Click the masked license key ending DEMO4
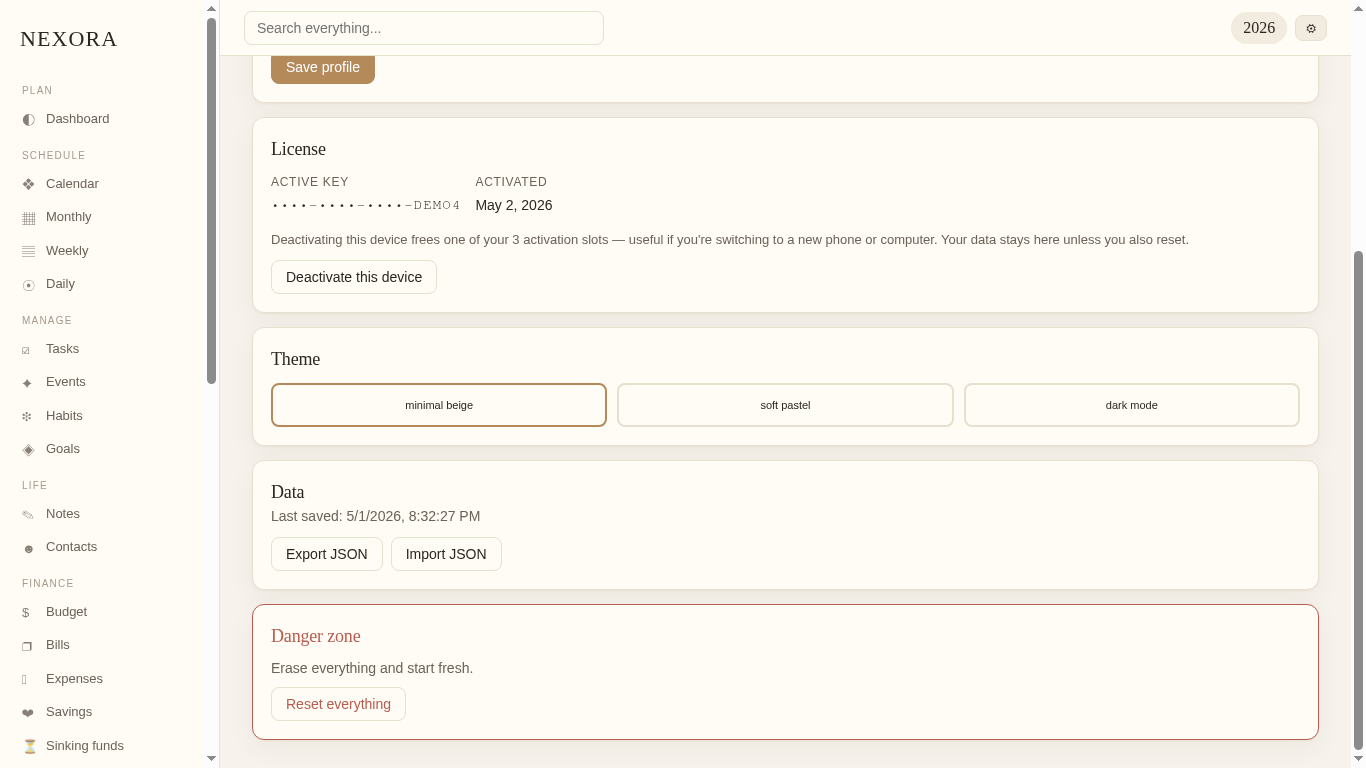Image resolution: width=1366 pixels, height=768 pixels. 366,205
